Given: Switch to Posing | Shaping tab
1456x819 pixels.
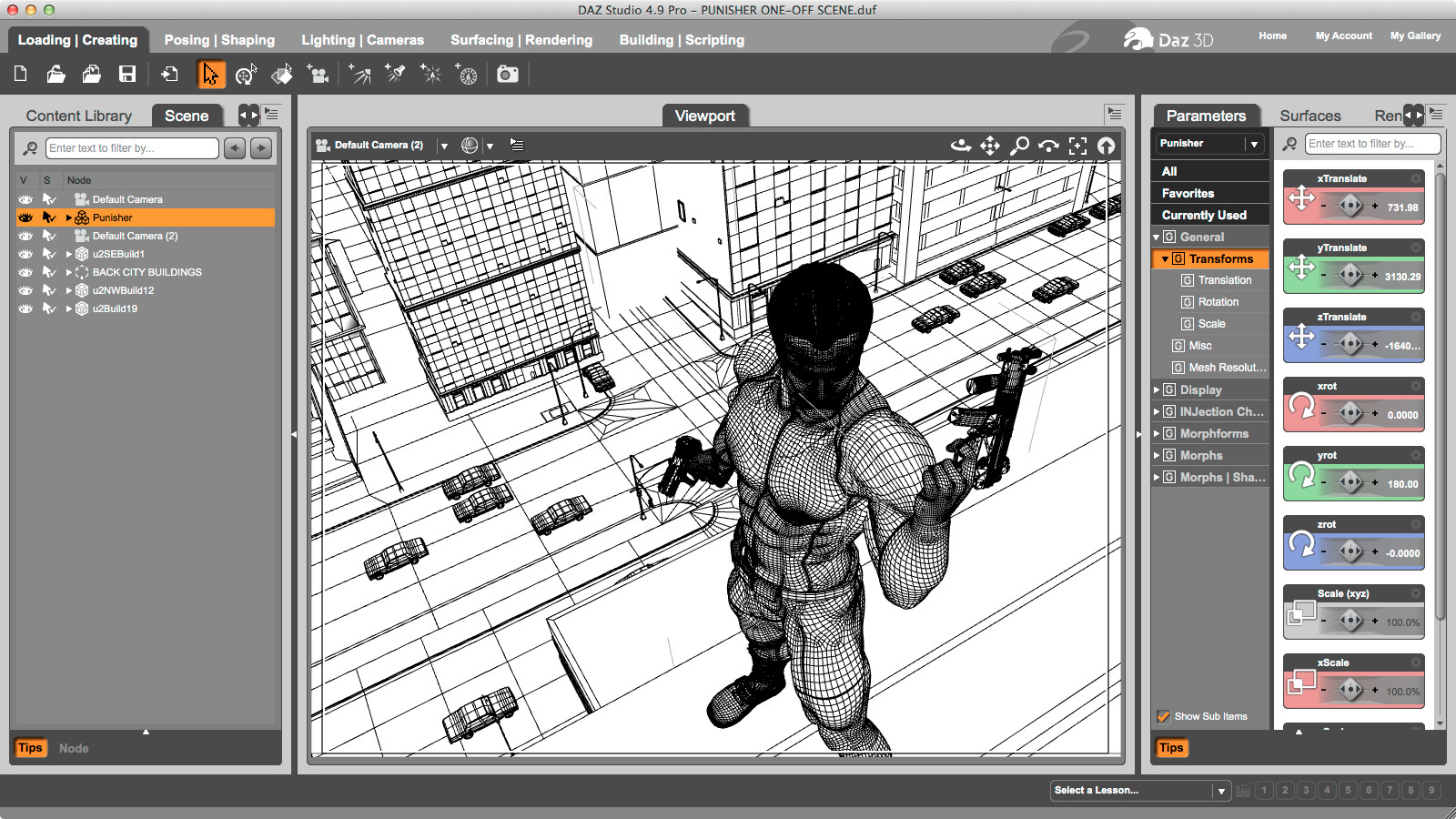Looking at the screenshot, I should click(x=219, y=40).
